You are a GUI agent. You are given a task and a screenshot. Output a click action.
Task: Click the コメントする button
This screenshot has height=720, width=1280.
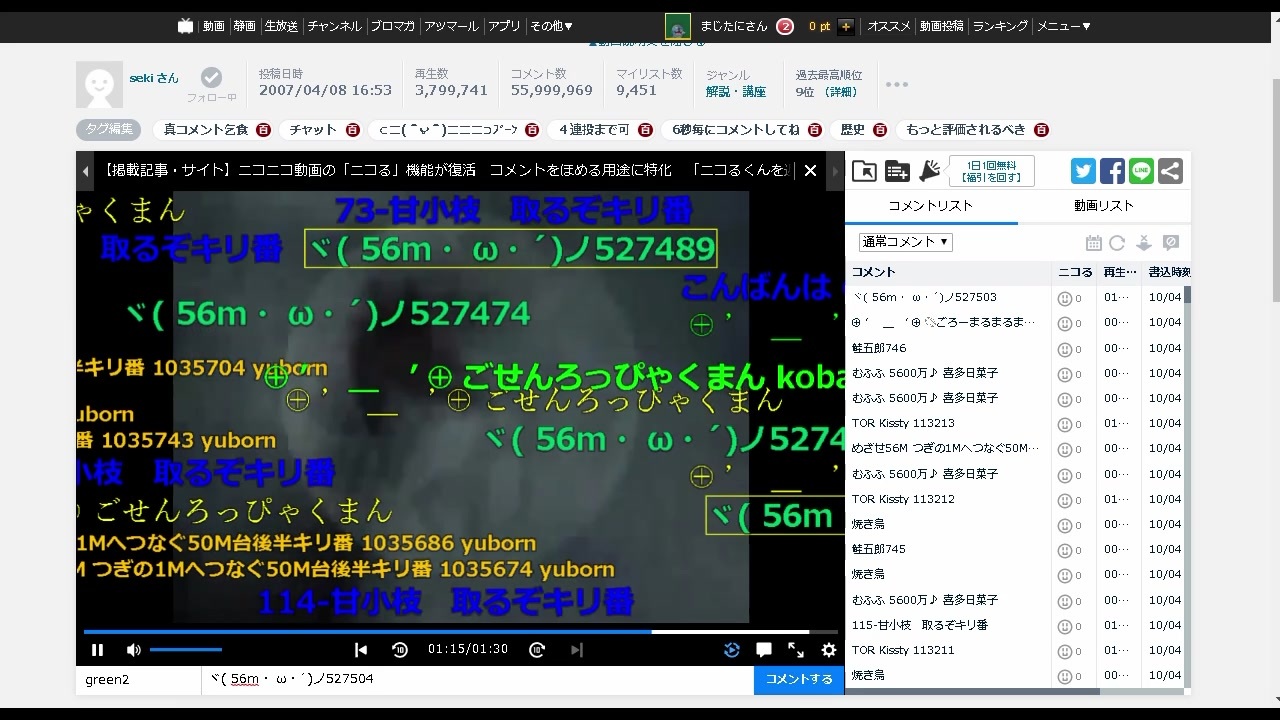point(799,679)
